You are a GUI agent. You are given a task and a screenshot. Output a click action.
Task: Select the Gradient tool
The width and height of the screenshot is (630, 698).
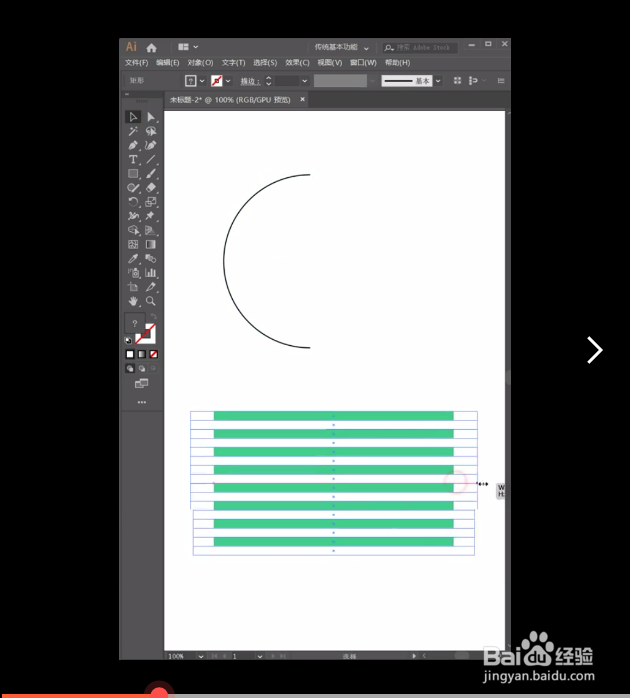point(151,244)
